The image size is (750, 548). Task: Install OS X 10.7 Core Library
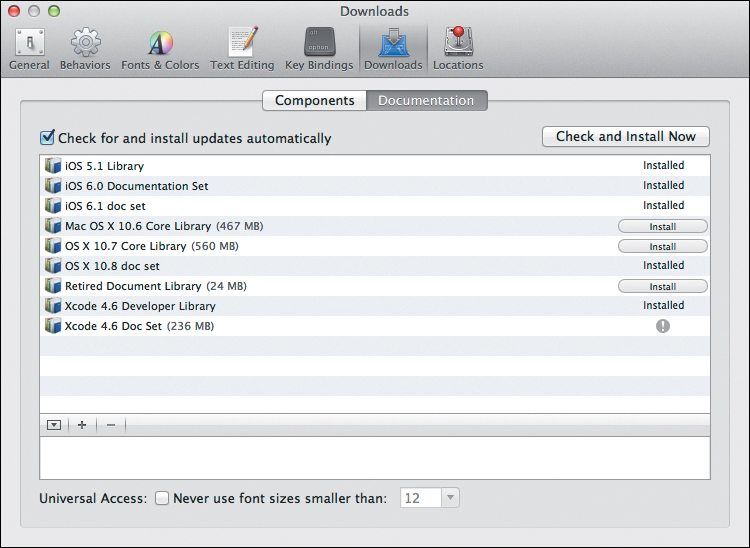[662, 246]
